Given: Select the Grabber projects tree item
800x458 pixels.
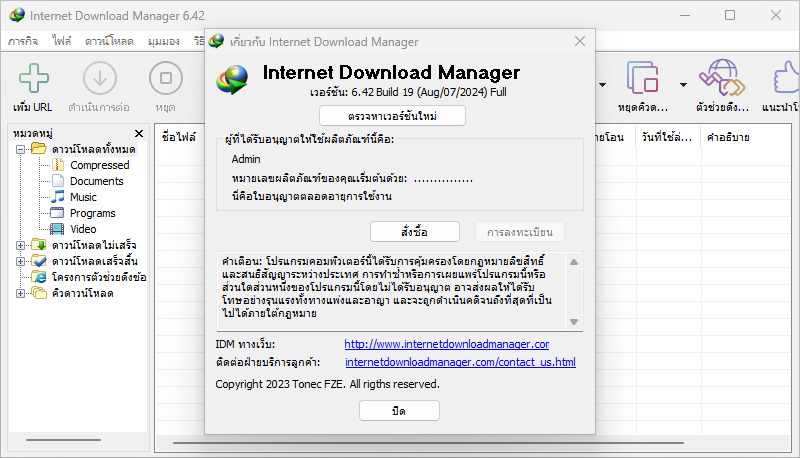Looking at the screenshot, I should (99, 277).
